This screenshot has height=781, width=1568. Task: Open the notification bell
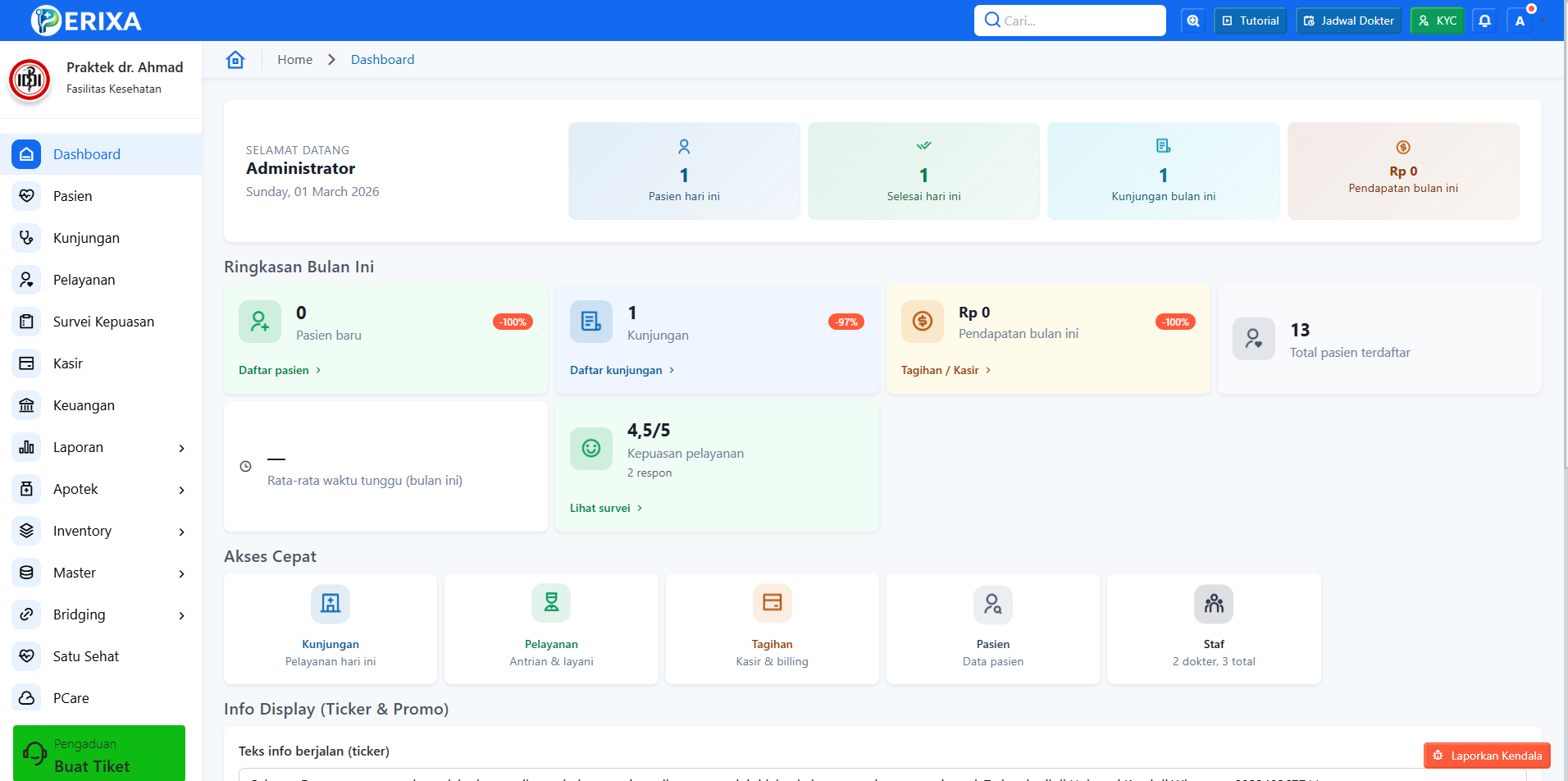coord(1484,21)
